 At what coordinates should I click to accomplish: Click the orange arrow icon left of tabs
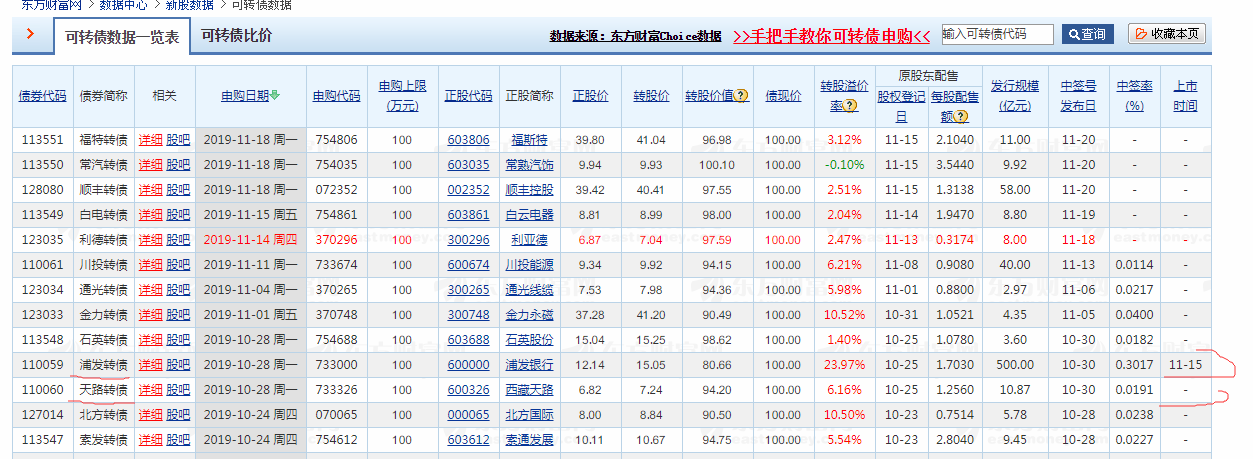pyautogui.click(x=30, y=34)
